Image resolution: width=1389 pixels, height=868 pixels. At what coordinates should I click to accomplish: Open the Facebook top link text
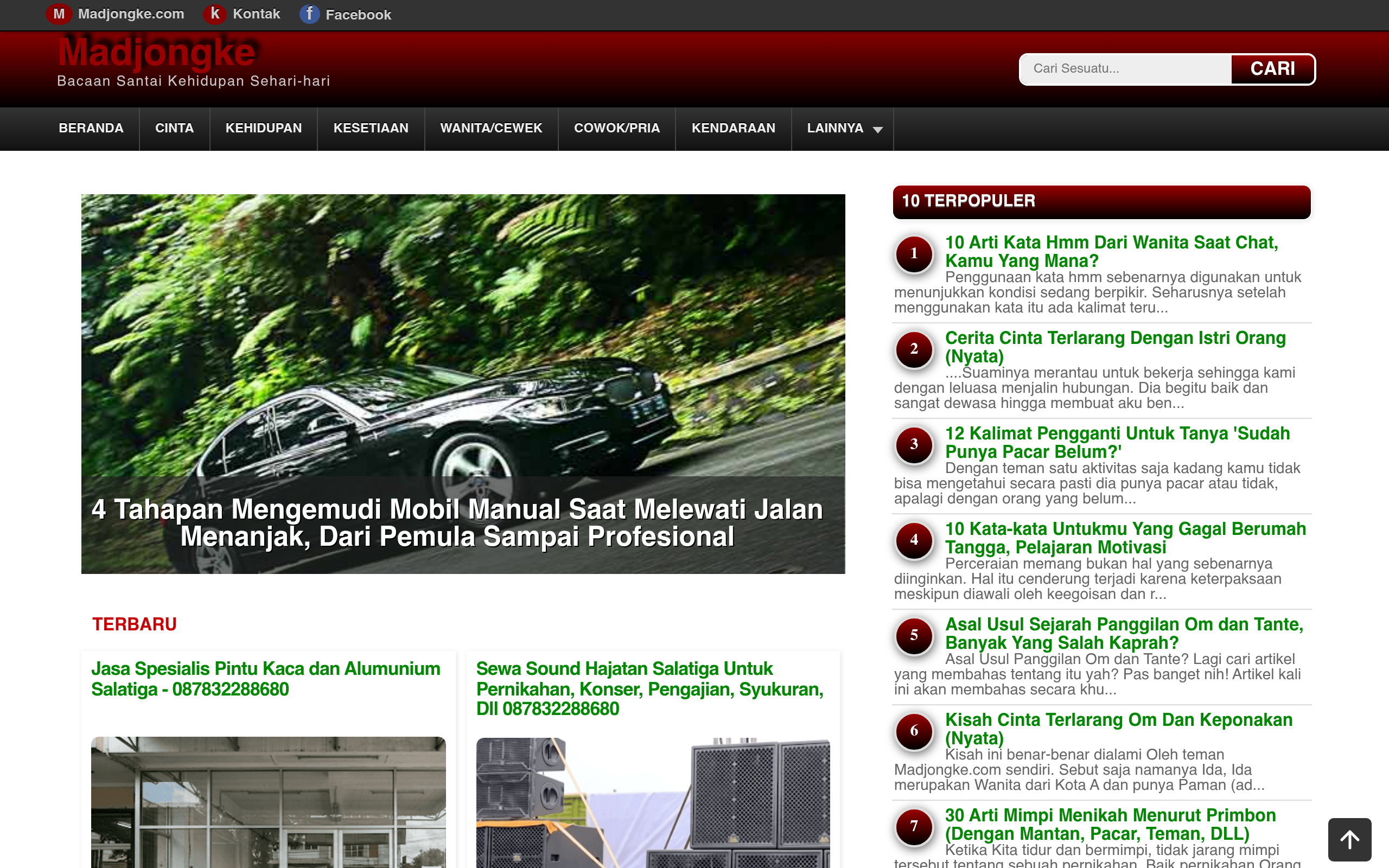click(x=358, y=15)
